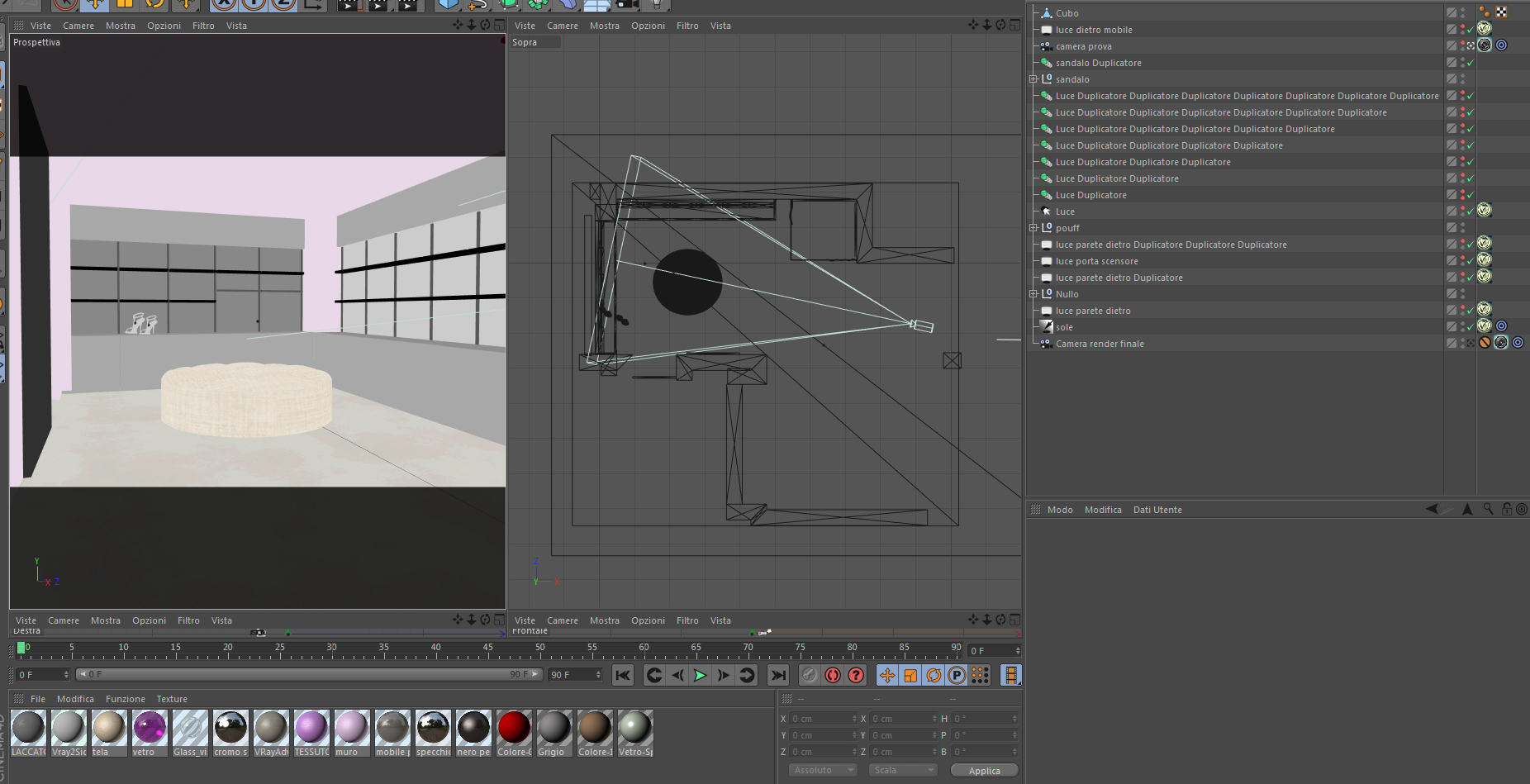This screenshot has height=784, width=1530.
Task: Expand the sandalo object hierarchy
Action: [1033, 79]
